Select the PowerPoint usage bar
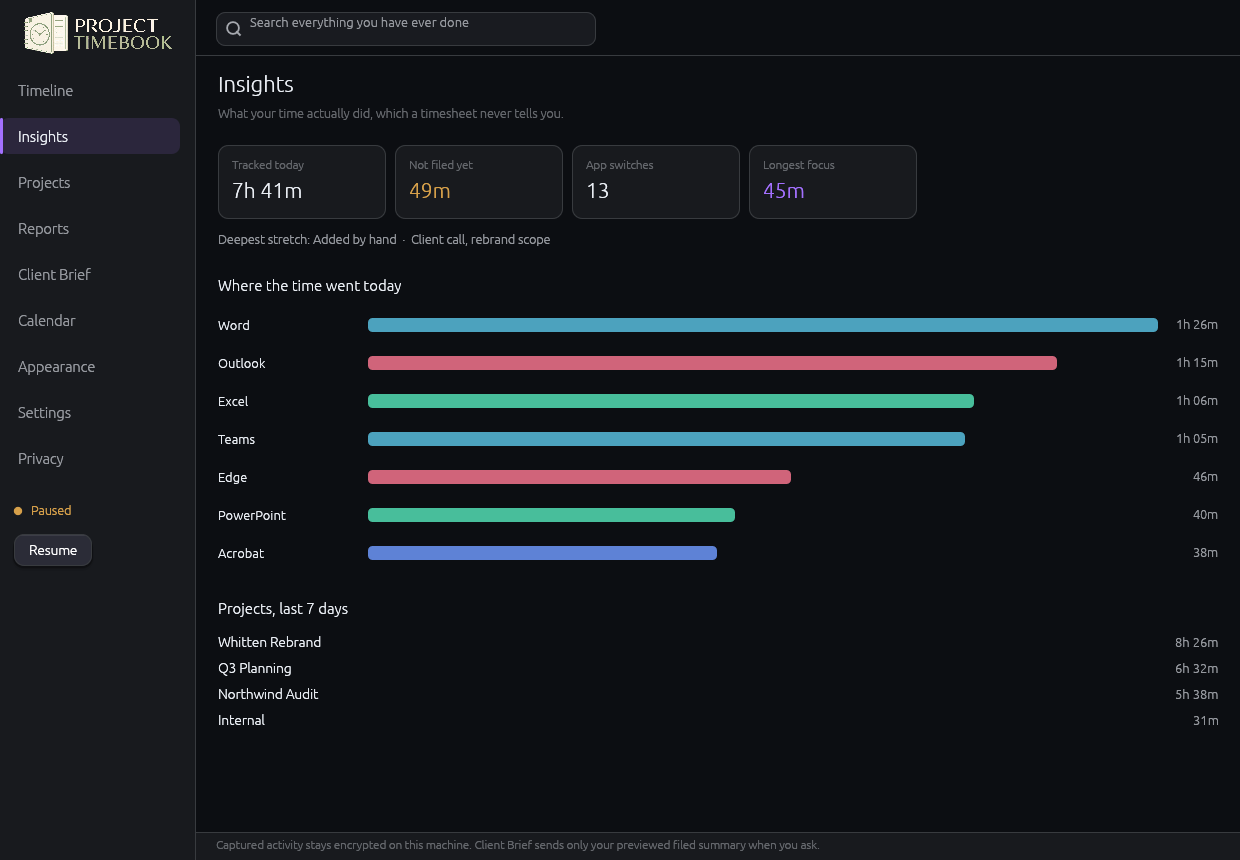The width and height of the screenshot is (1240, 860). (551, 515)
